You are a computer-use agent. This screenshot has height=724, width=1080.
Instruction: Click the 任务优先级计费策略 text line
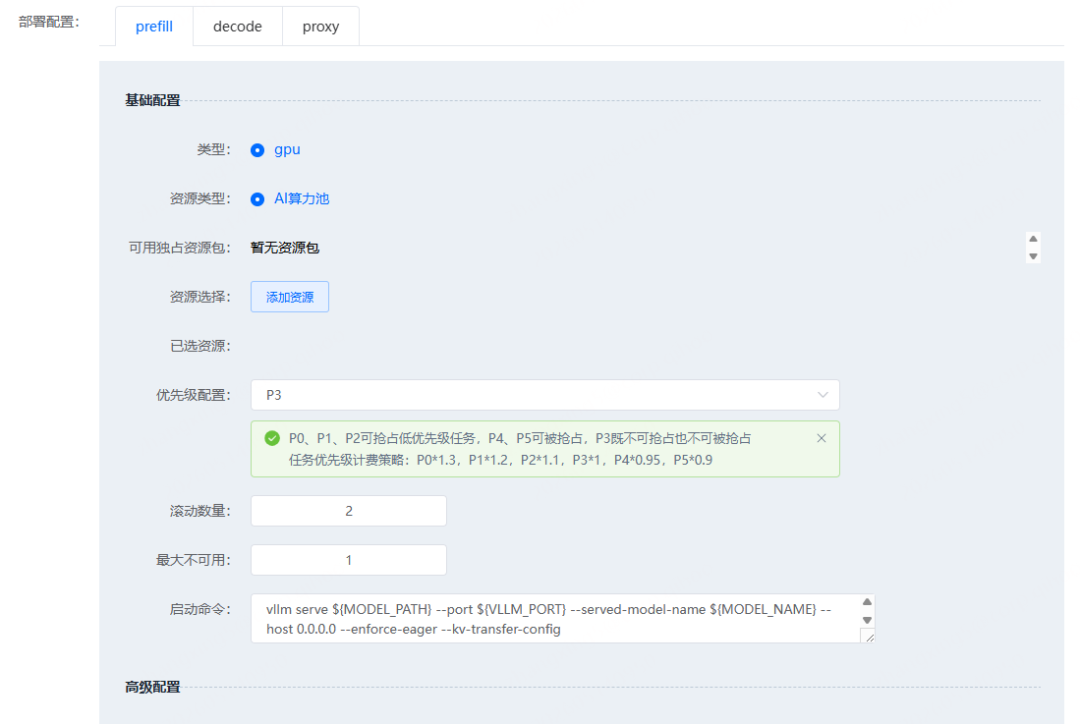[x=501, y=460]
